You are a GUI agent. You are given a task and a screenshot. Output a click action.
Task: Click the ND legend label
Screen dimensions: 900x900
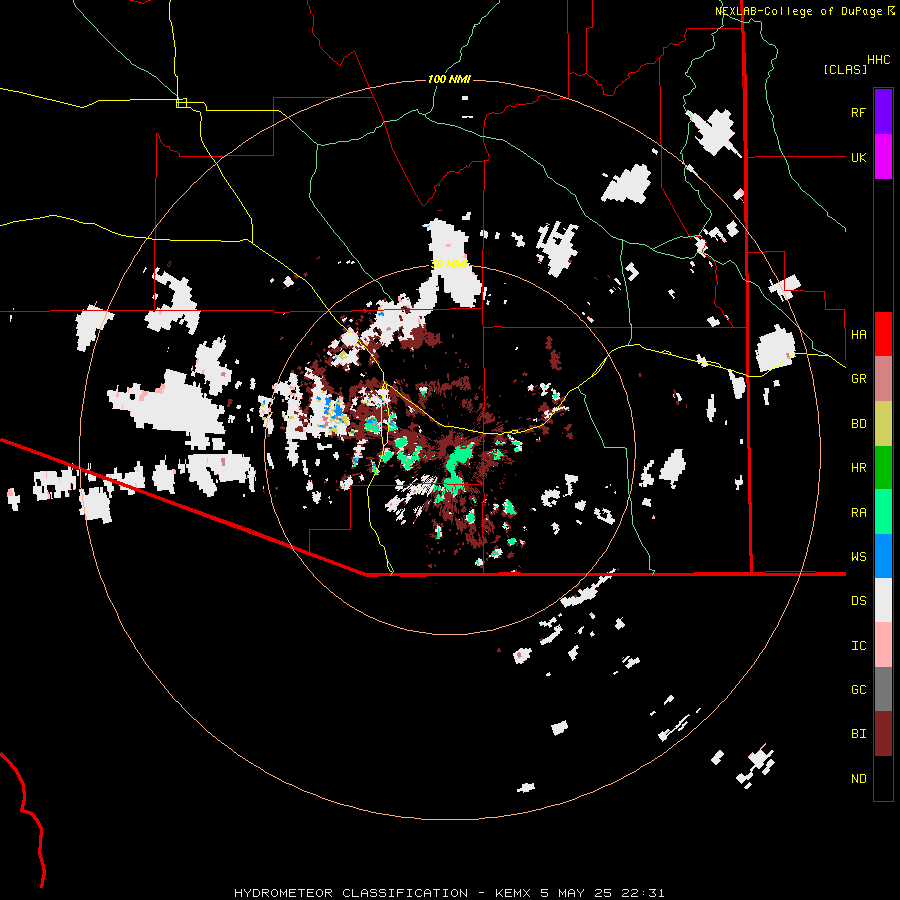(x=858, y=779)
